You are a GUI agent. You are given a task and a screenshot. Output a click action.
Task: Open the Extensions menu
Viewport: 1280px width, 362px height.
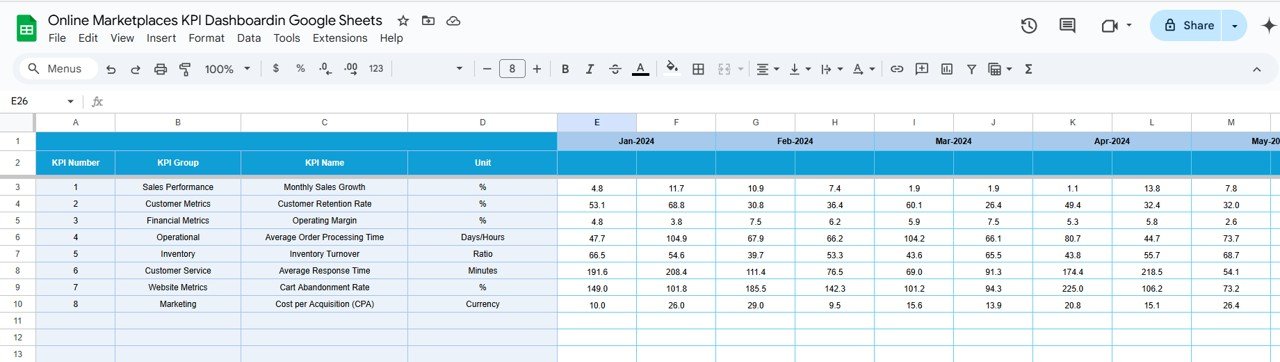point(340,38)
